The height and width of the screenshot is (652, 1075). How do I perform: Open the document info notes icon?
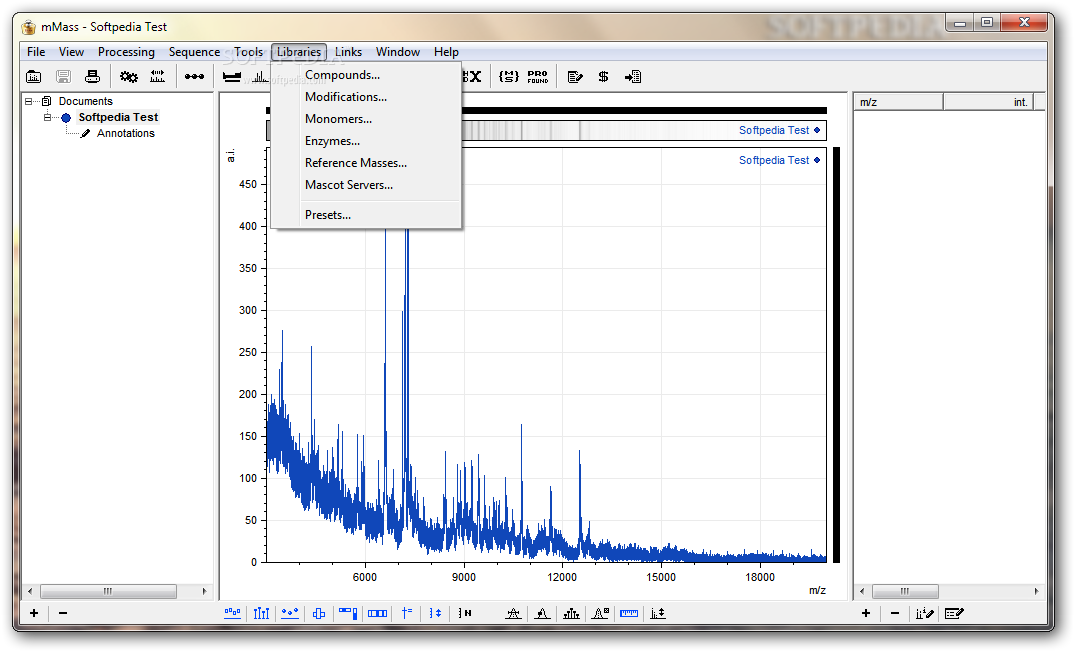(575, 77)
